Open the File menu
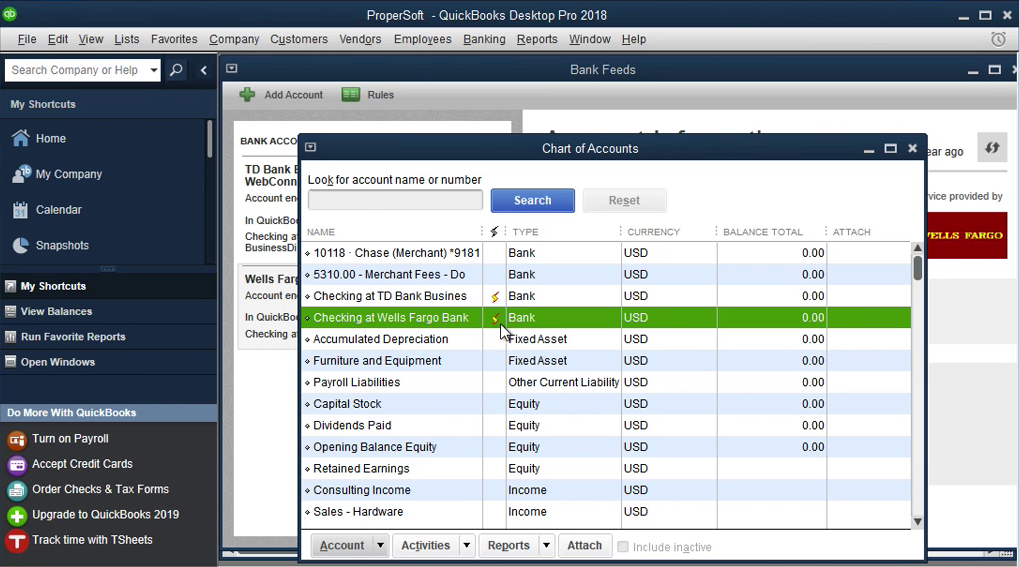Image resolution: width=1019 pixels, height=567 pixels. tap(27, 39)
